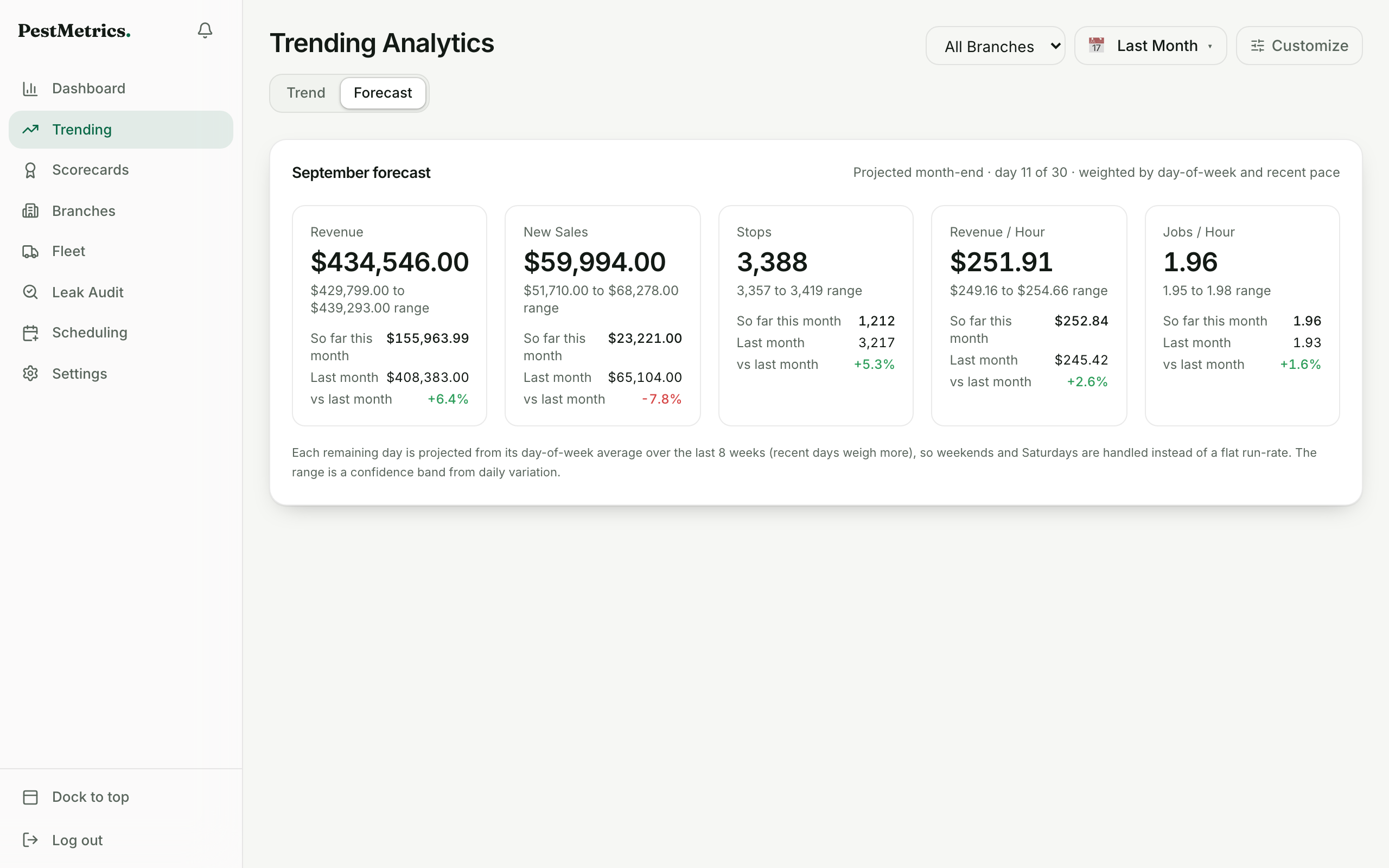Click the 3,357 to 3,419 range text
This screenshot has width=1389, height=868.
point(799,290)
